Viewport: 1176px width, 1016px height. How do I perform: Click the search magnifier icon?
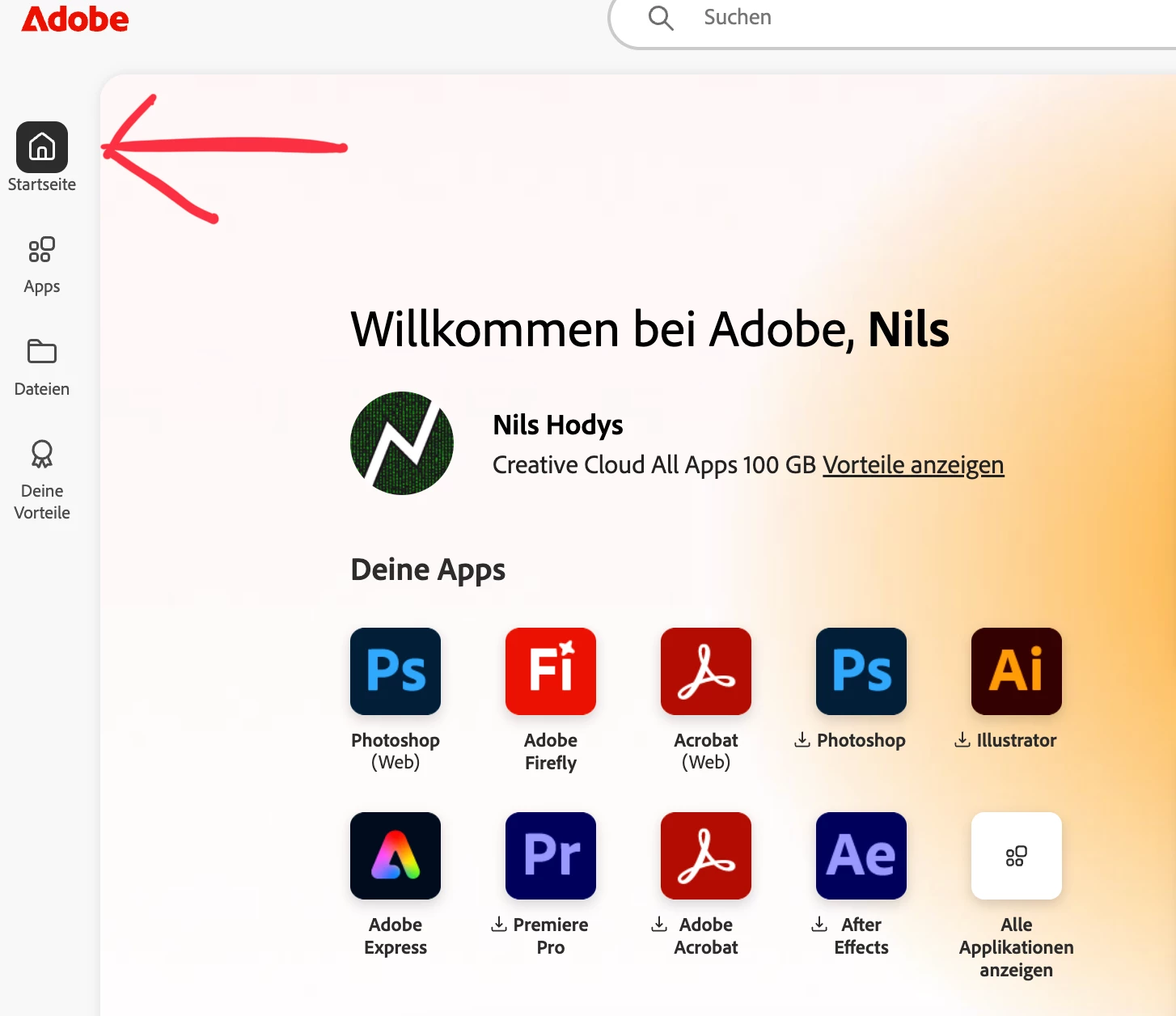[x=661, y=18]
